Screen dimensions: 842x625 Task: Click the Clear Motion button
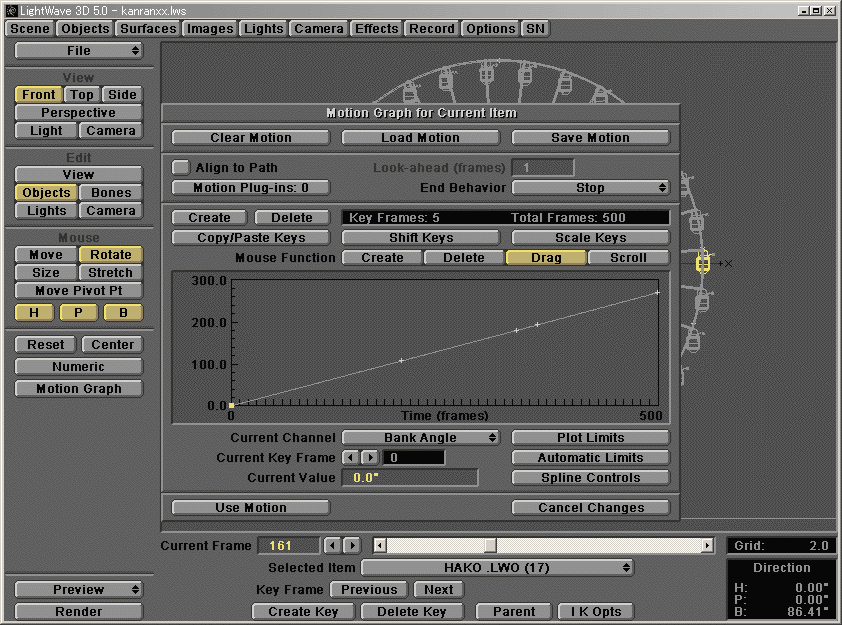point(250,137)
